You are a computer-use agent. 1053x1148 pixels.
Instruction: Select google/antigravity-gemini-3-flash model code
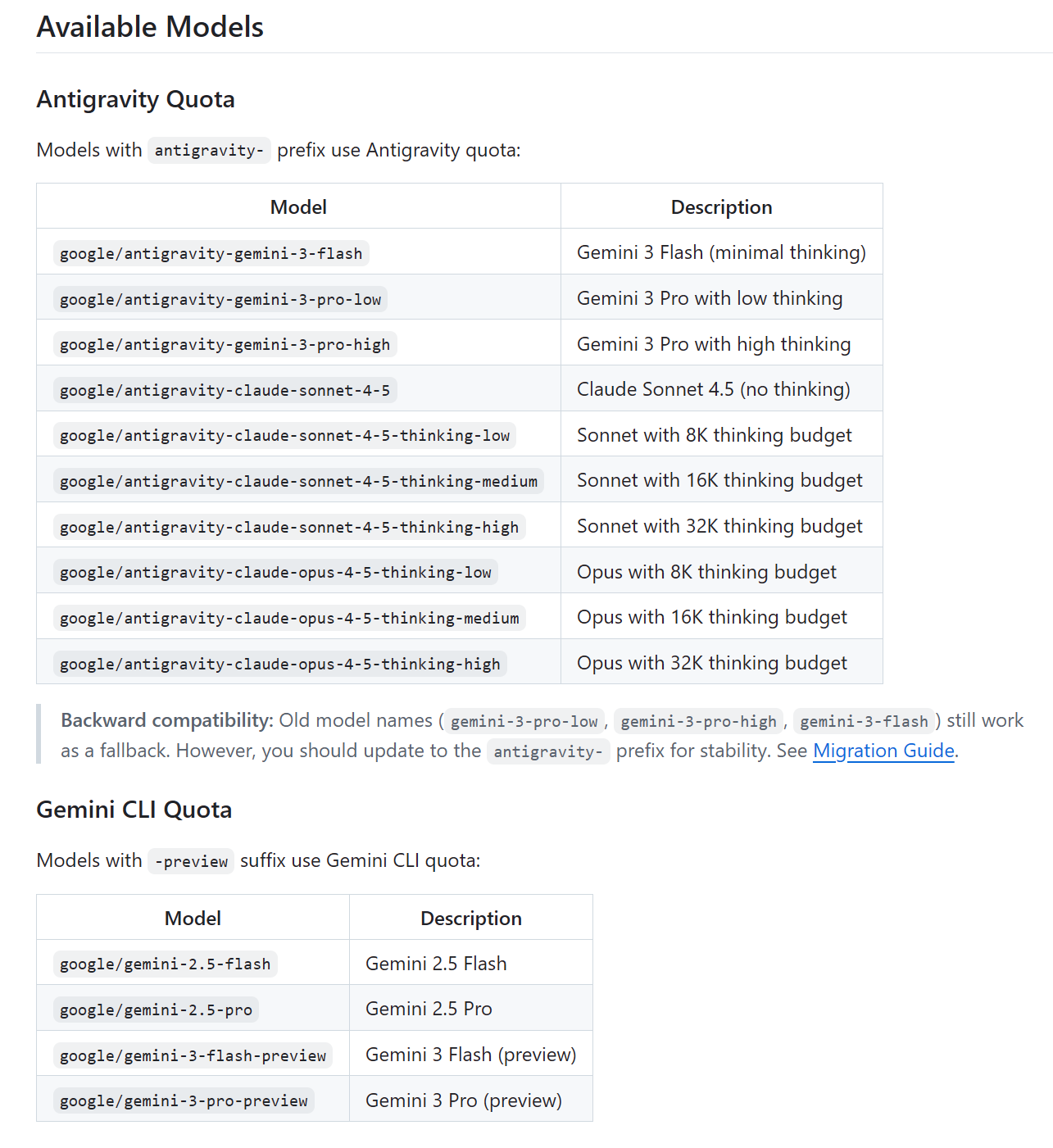211,253
